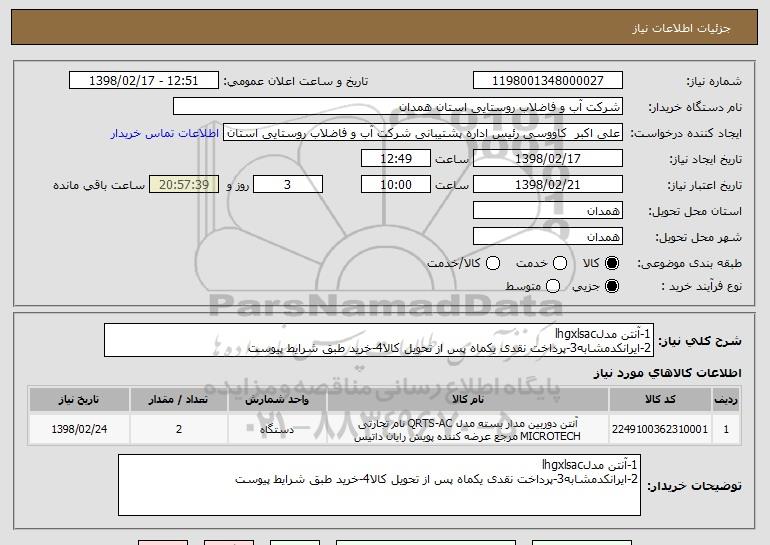This screenshot has height=545, width=770.
Task: Click the کد کالا column header
Action: 660,400
